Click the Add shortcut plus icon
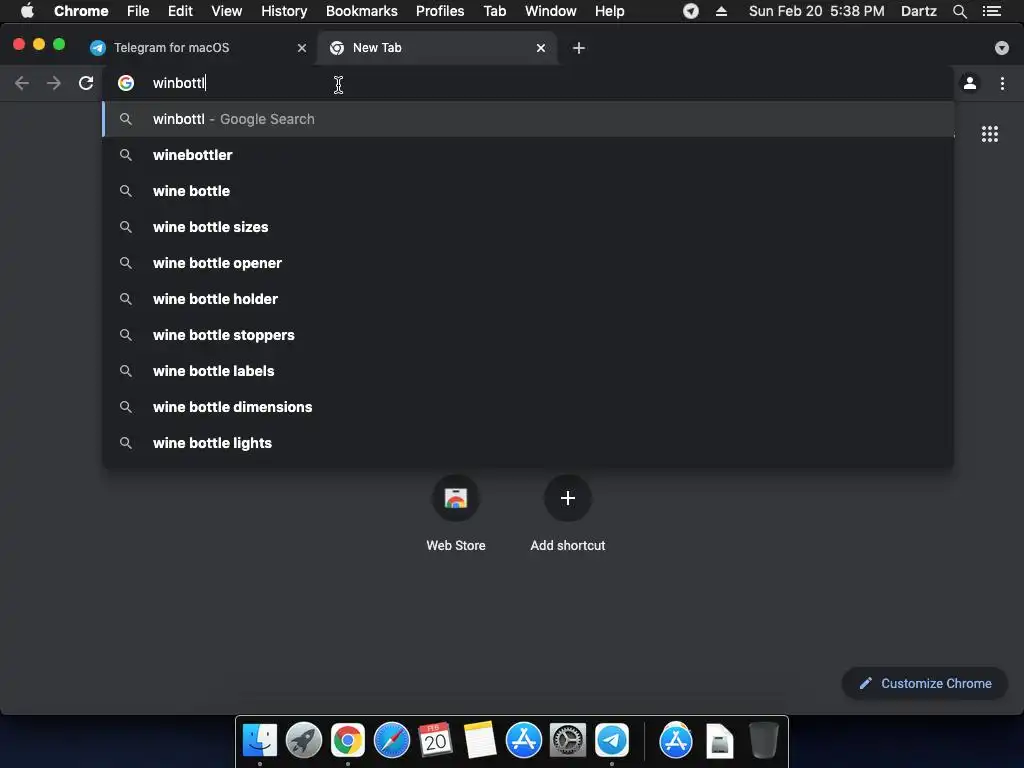This screenshot has height=768, width=1024. [x=568, y=498]
